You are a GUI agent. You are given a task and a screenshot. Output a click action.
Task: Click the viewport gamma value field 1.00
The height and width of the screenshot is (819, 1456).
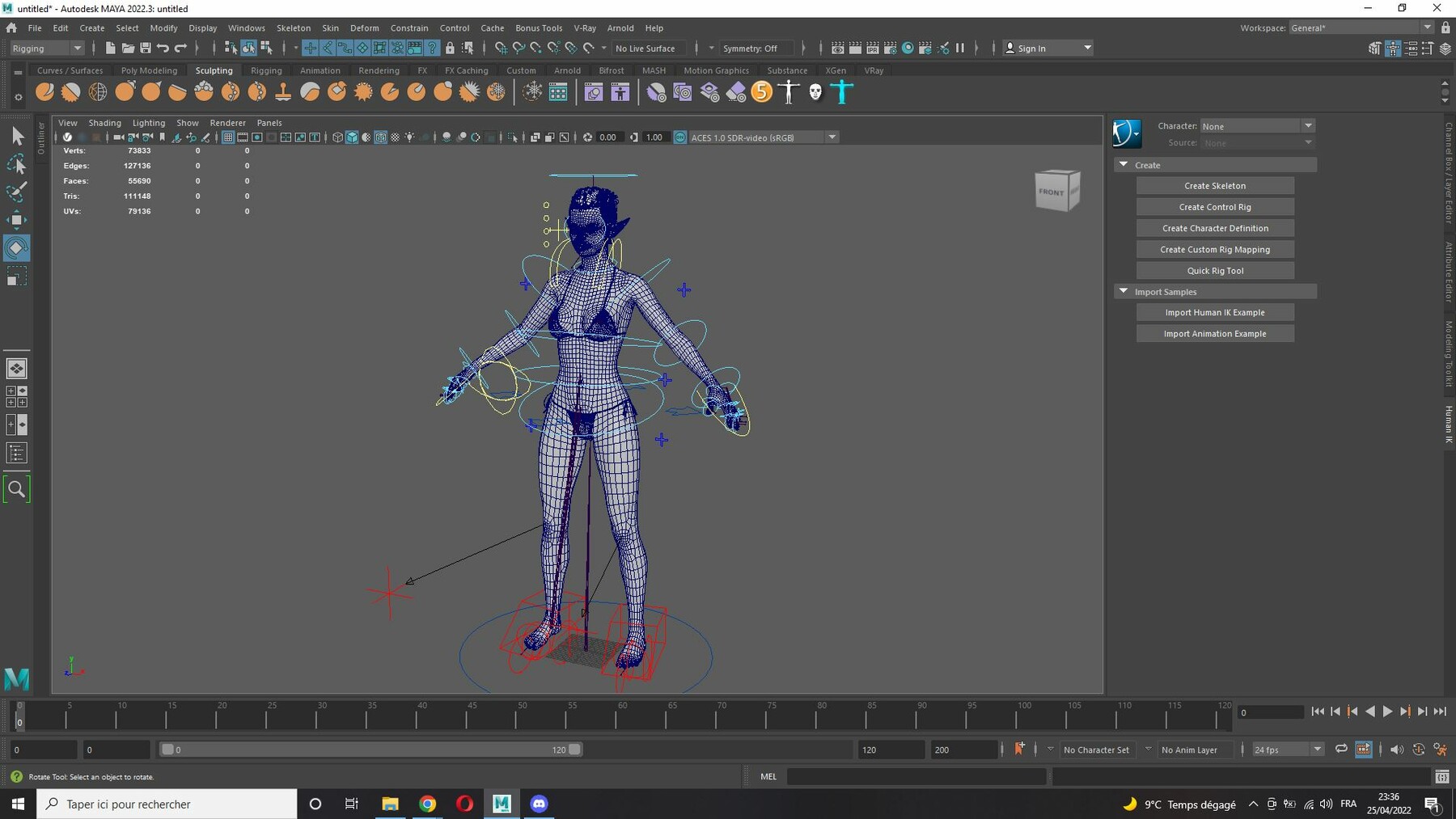[654, 137]
